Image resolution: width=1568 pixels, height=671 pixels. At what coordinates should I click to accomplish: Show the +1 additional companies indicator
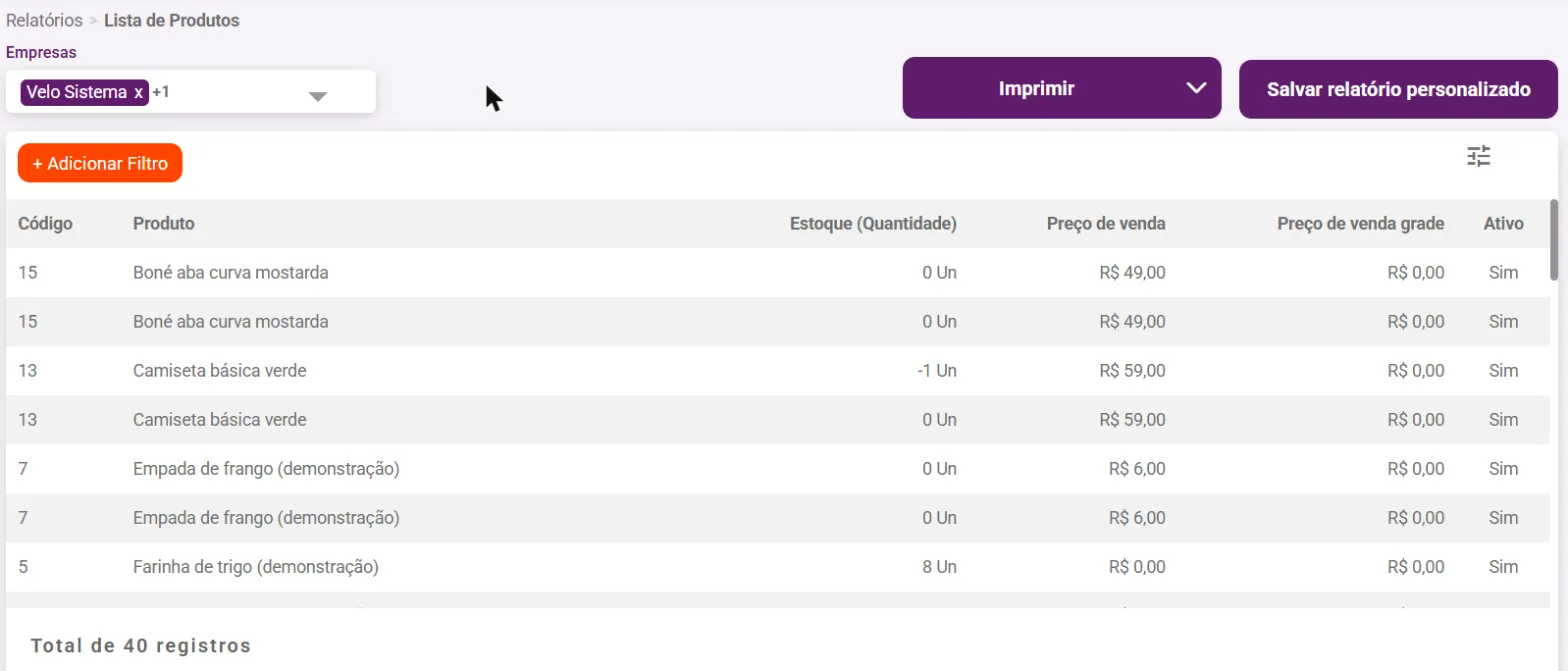click(161, 92)
